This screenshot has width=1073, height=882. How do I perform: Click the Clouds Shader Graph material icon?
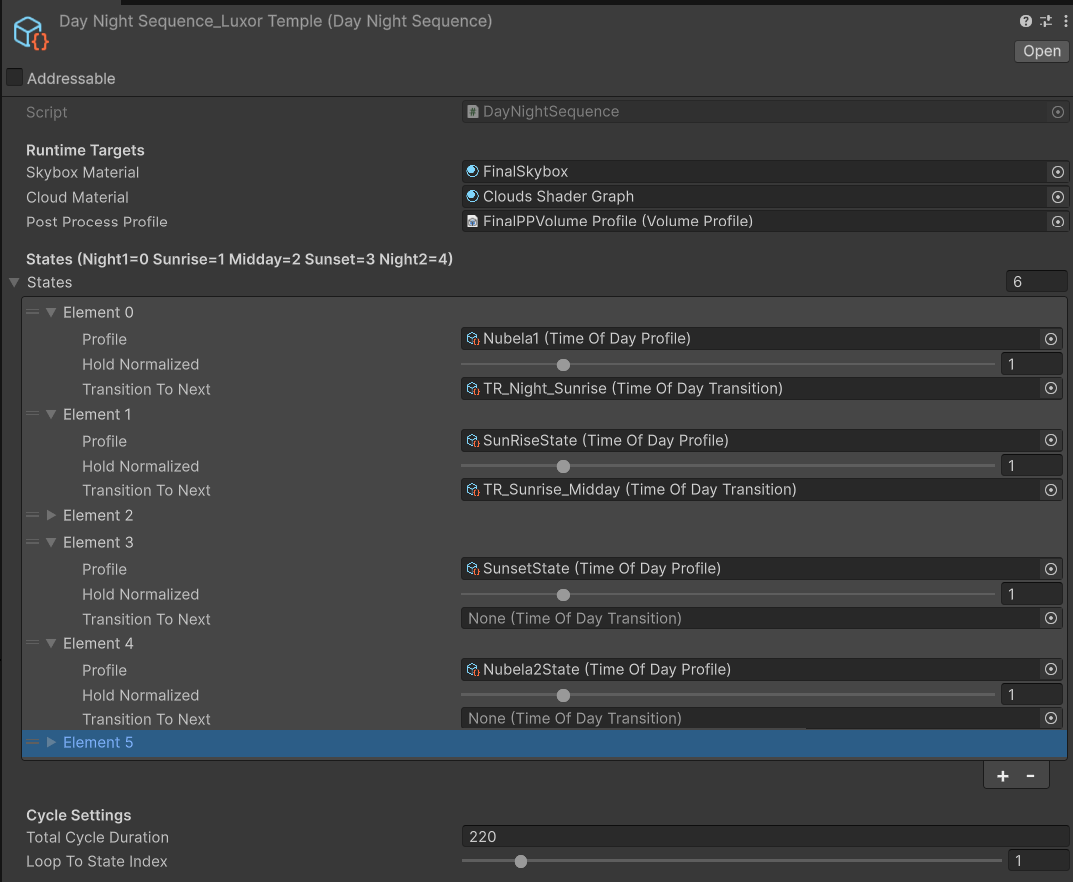[472, 196]
